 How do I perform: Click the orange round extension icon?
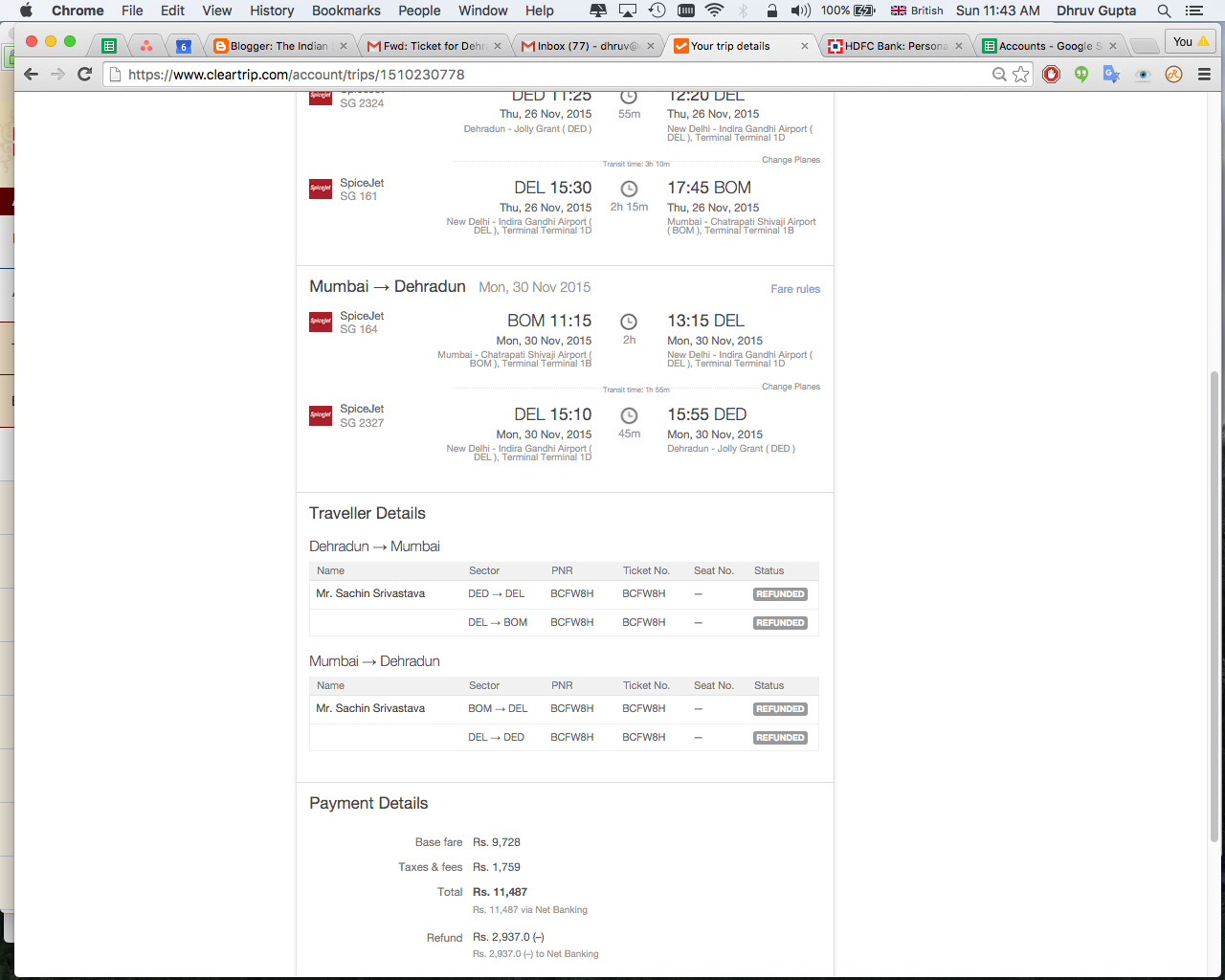[x=1173, y=74]
